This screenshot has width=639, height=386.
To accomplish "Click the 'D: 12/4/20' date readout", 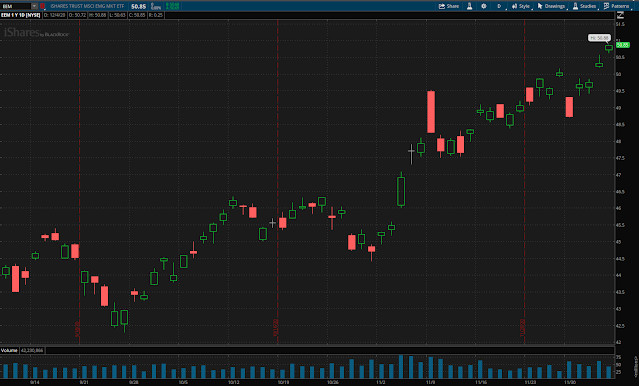I will pyautogui.click(x=55, y=15).
